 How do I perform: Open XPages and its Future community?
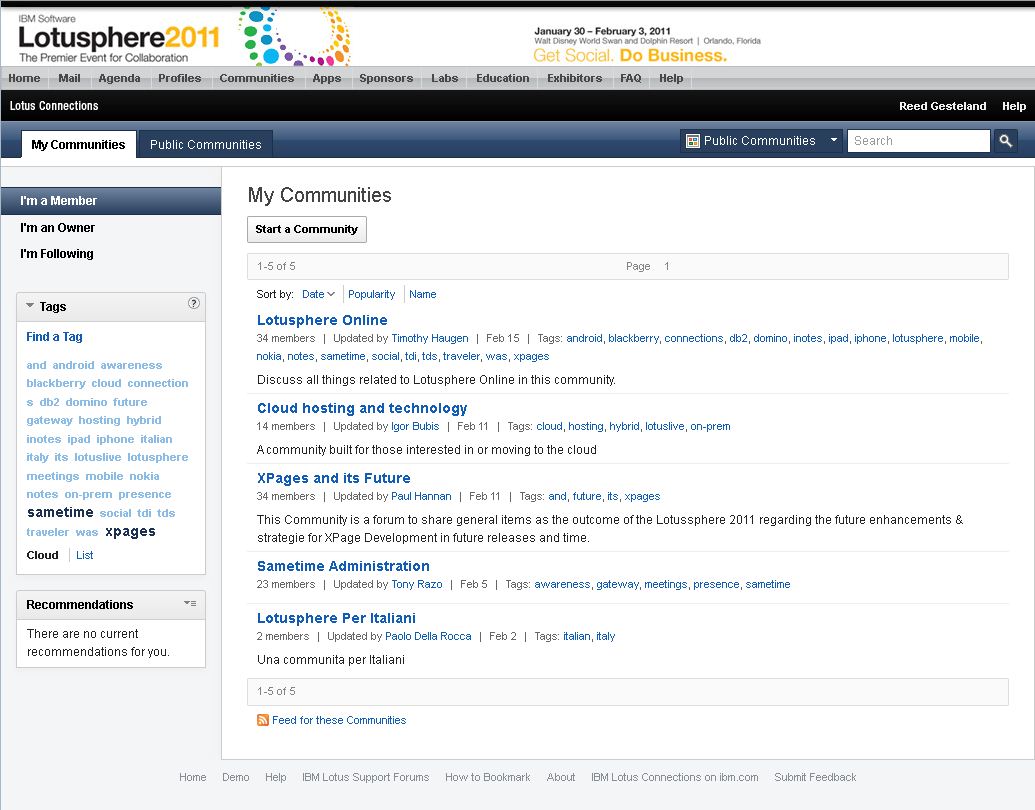(x=333, y=479)
